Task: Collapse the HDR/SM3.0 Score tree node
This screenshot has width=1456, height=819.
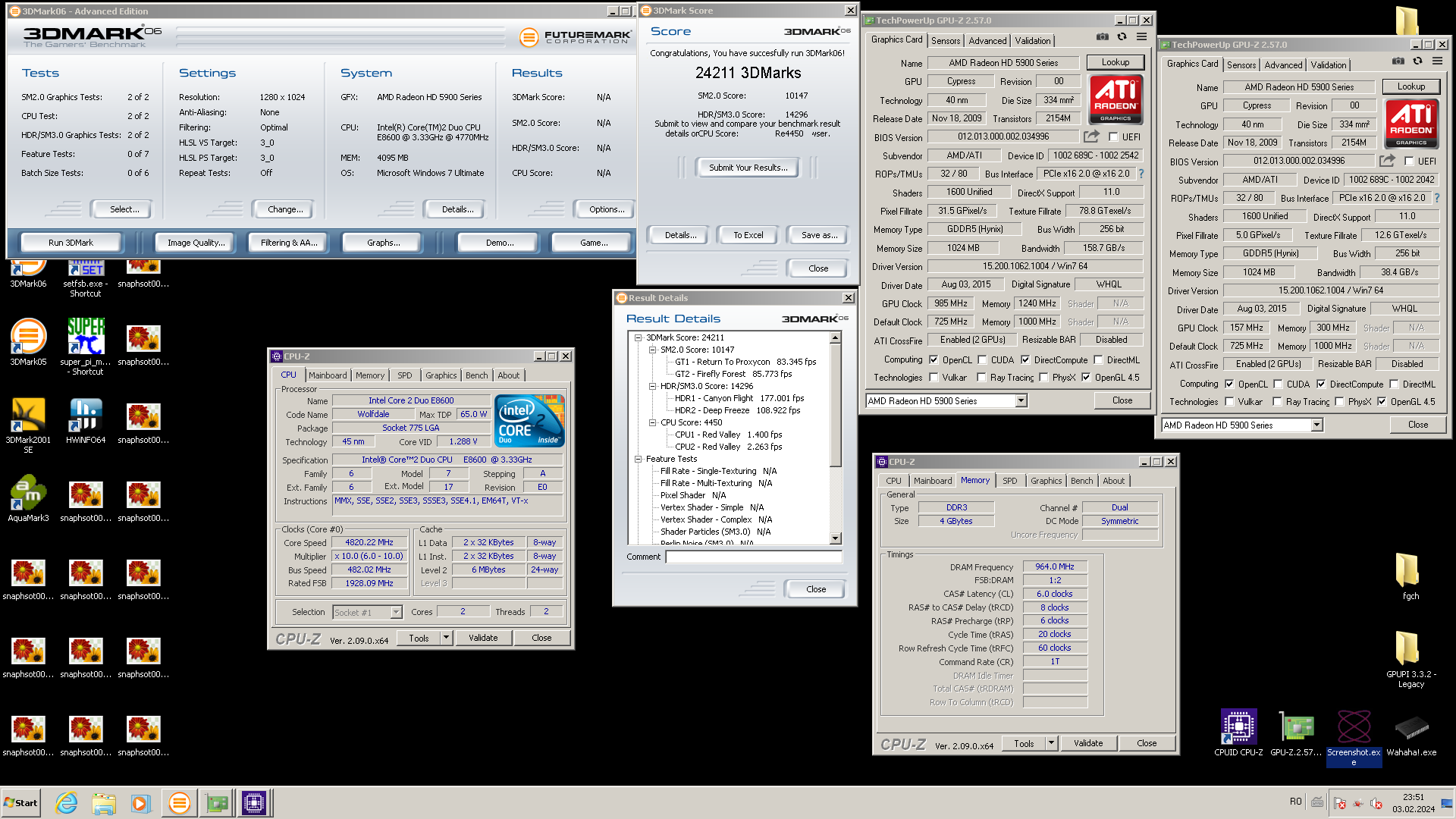Action: point(652,386)
